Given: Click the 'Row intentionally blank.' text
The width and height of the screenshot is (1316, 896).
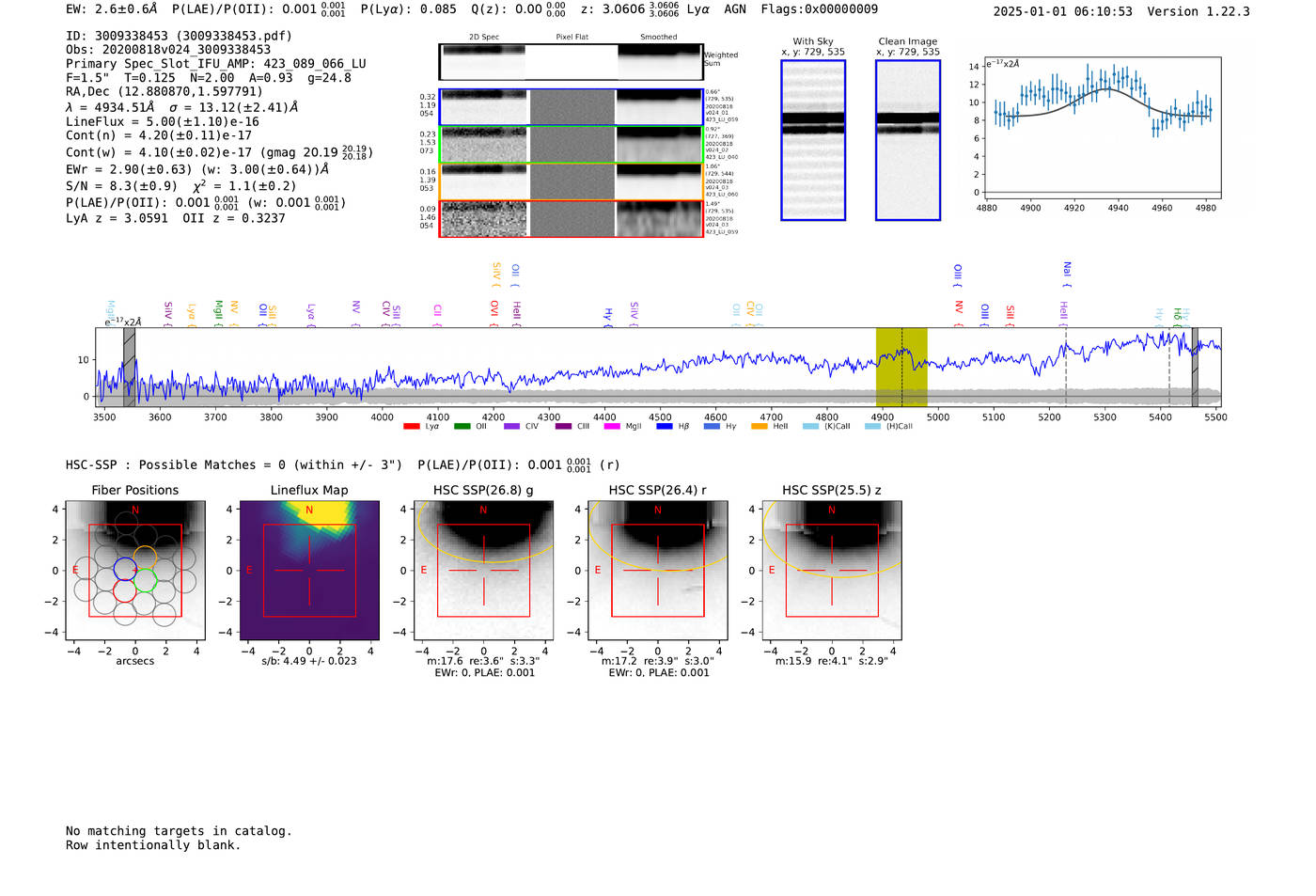Looking at the screenshot, I should click(153, 845).
